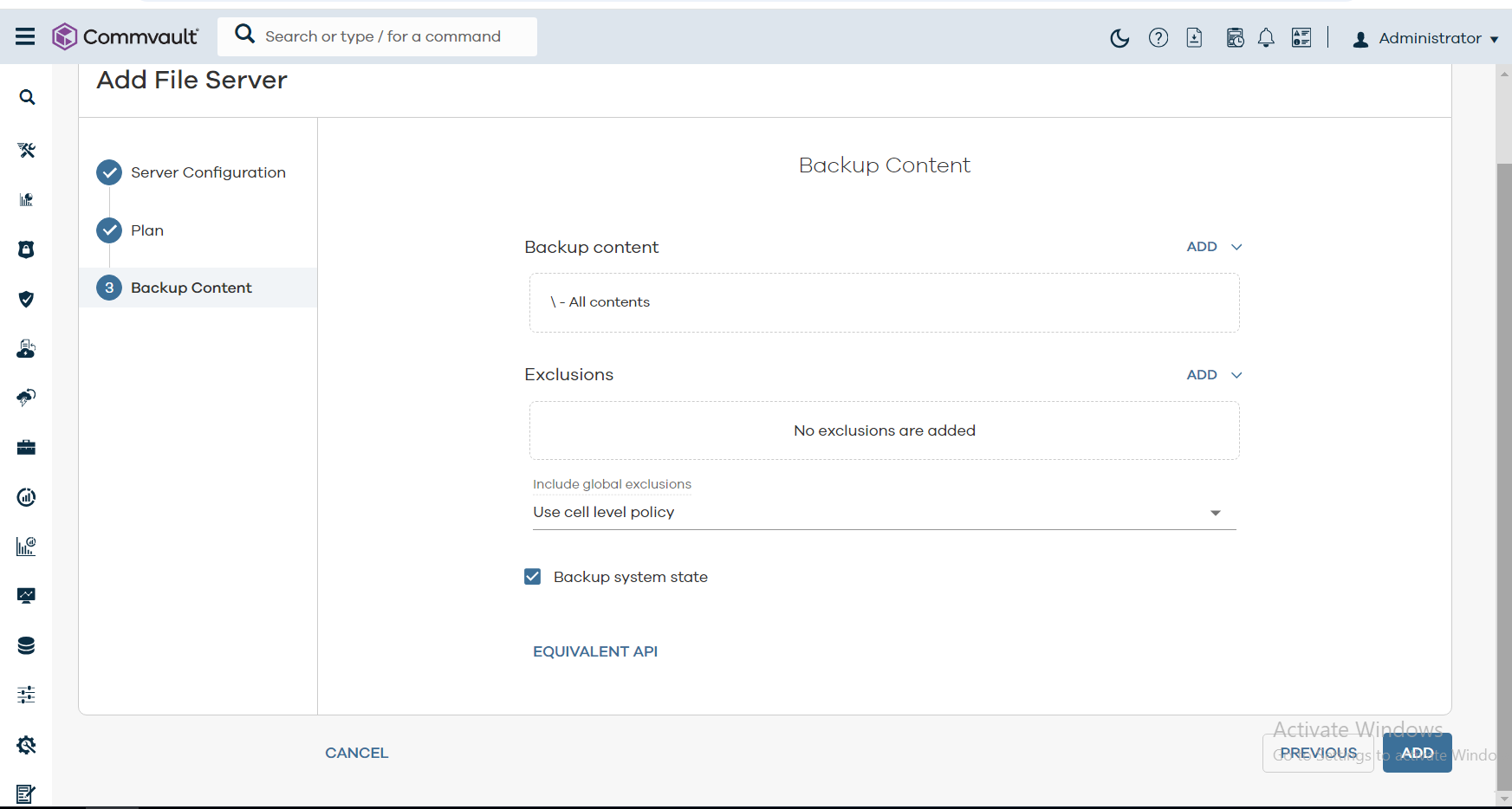Open Include global exclusions dropdown

[x=884, y=513]
